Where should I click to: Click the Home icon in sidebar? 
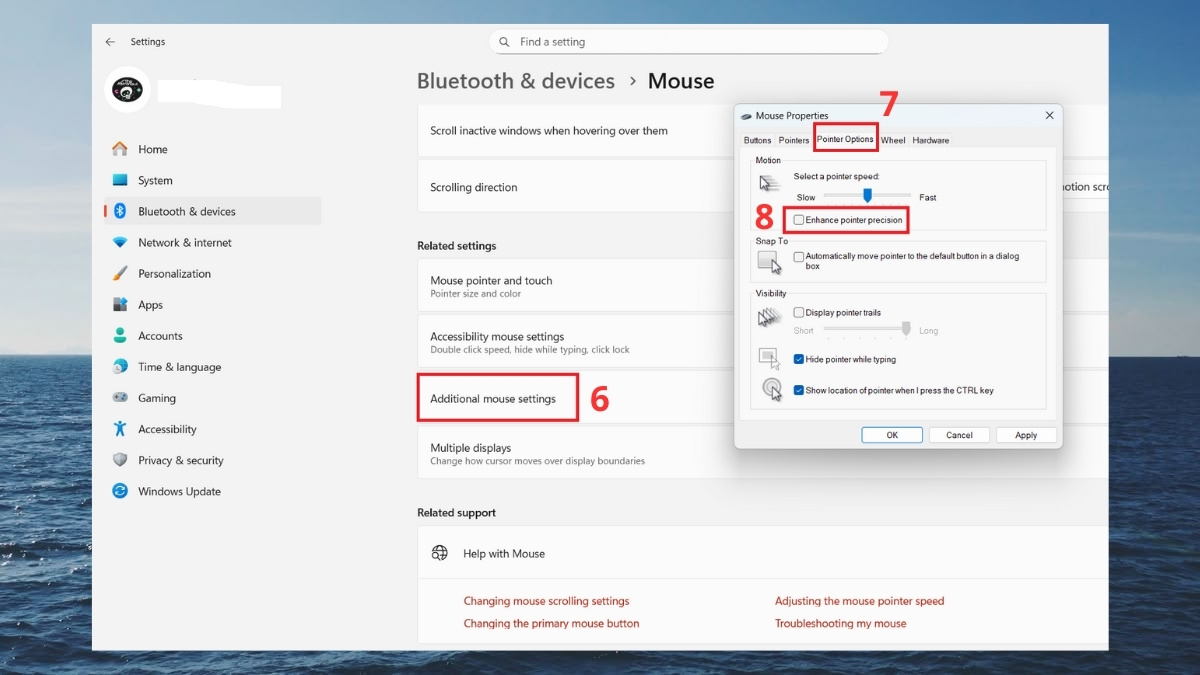[120, 149]
